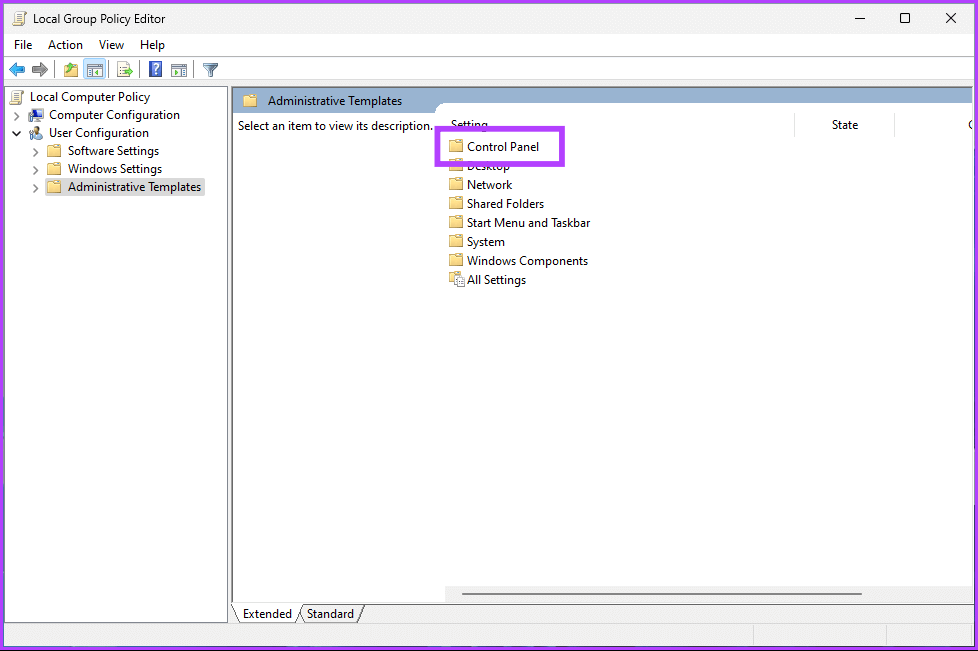This screenshot has height=651, width=978.
Task: Open the File menu
Action: pos(23,45)
